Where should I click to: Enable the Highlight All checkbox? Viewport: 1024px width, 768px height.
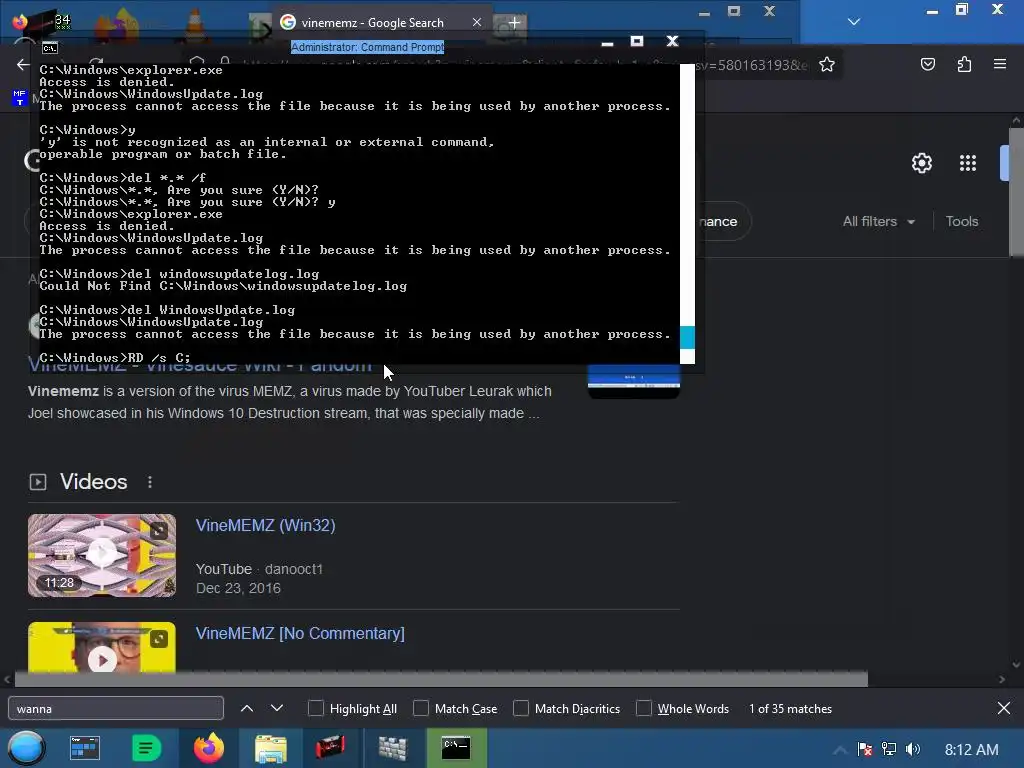(x=315, y=708)
